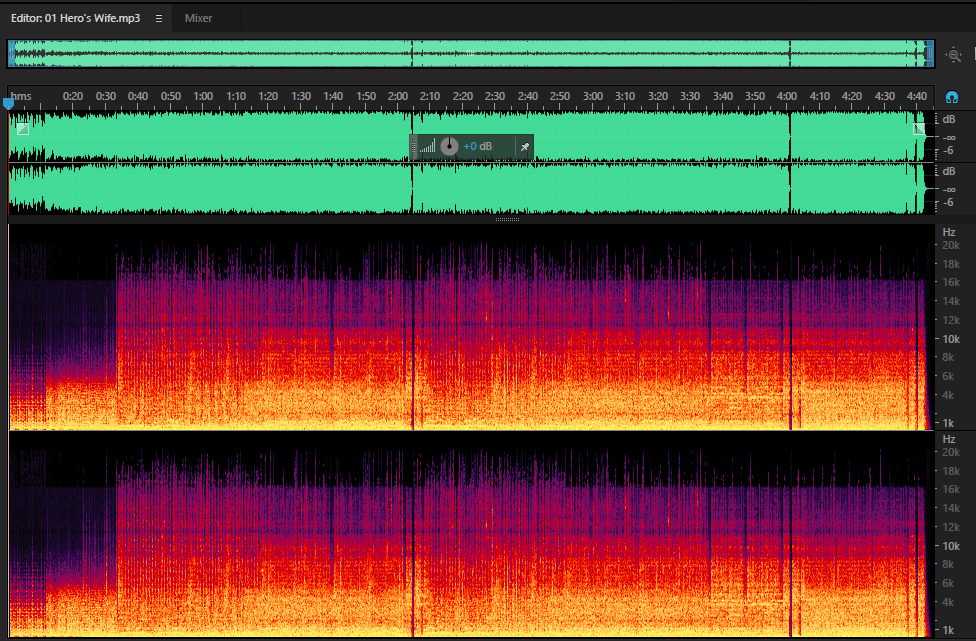Click the HUD gain adjustment knob
976x641 pixels.
tap(449, 146)
